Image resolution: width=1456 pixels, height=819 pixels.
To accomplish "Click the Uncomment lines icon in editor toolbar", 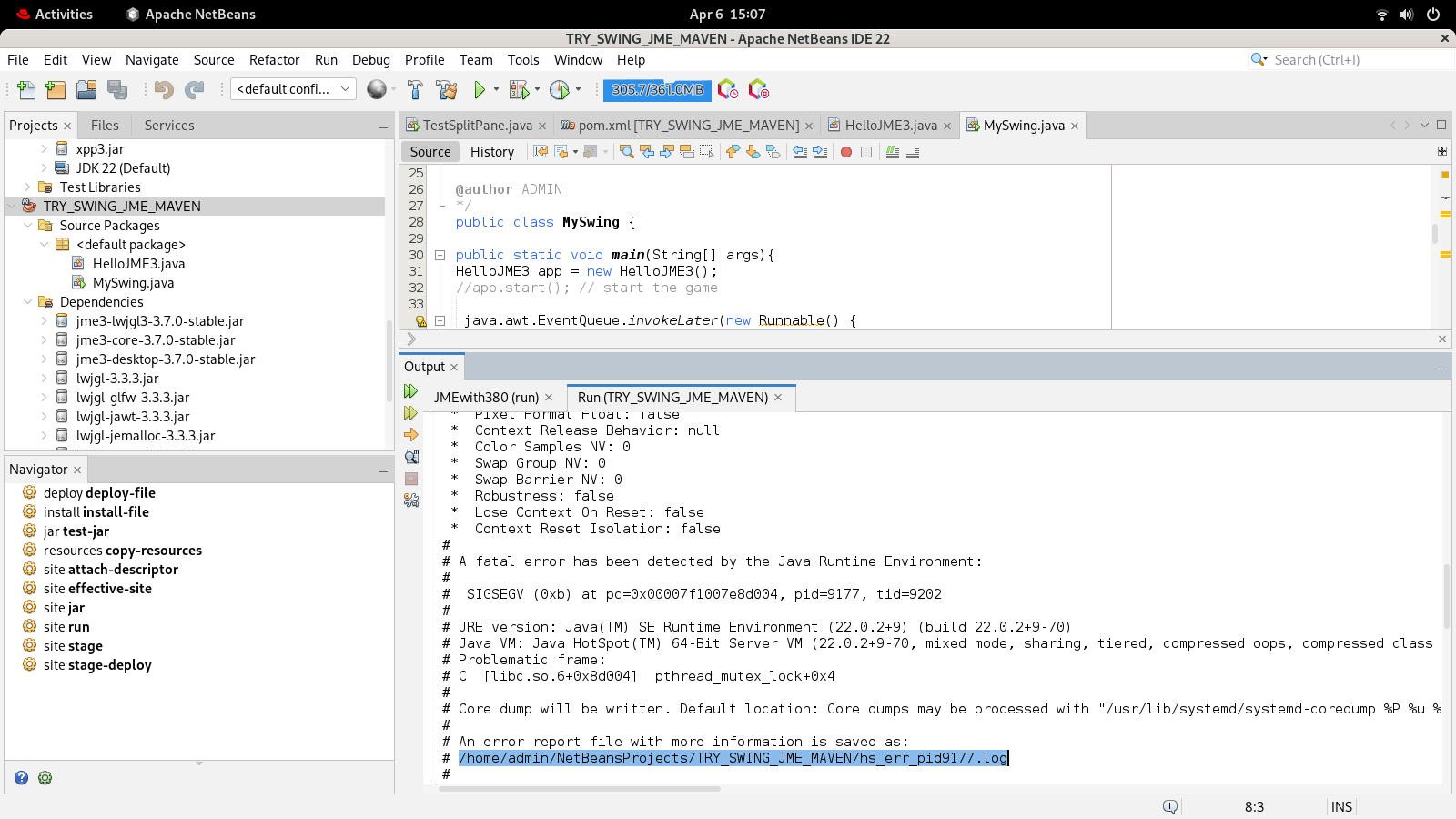I will coord(913,152).
